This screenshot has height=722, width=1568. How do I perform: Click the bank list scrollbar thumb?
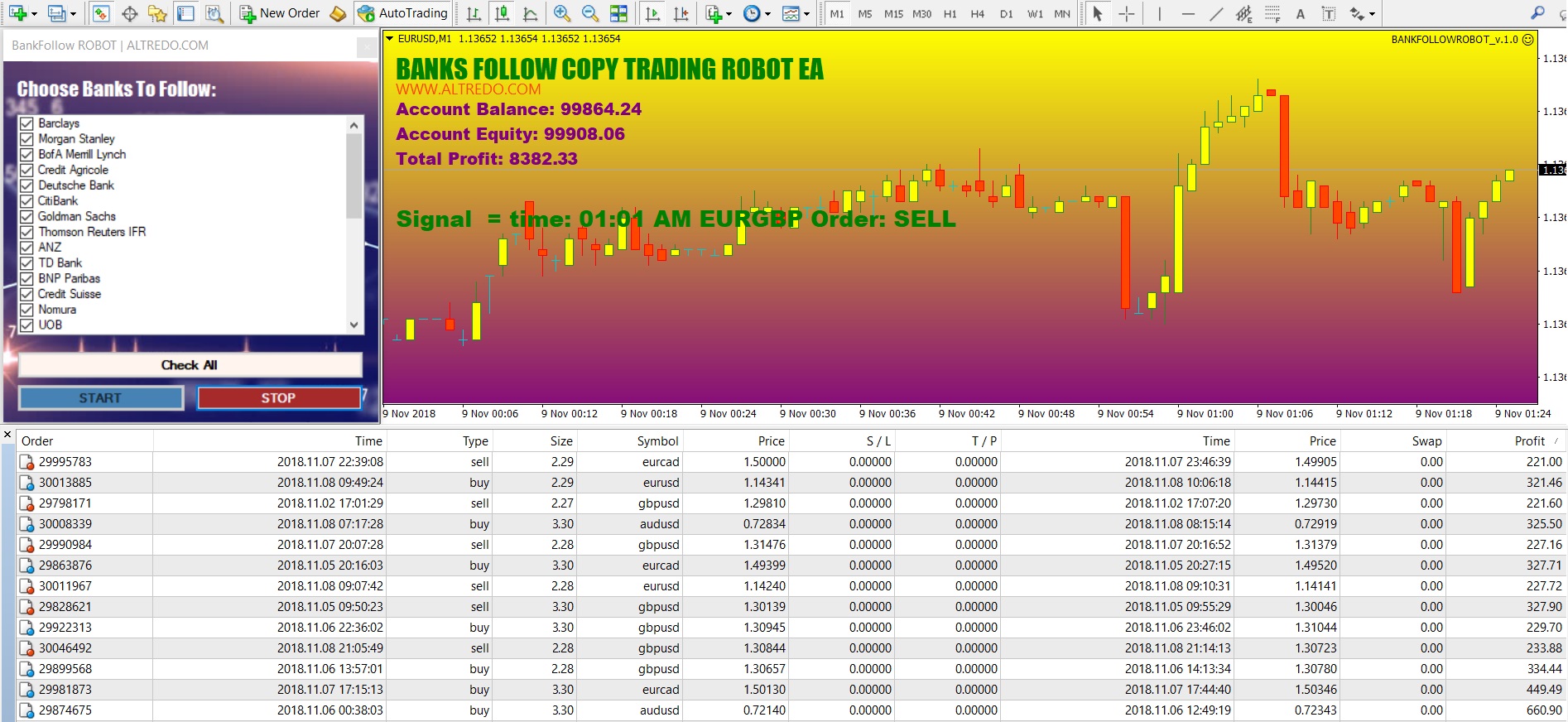click(354, 176)
